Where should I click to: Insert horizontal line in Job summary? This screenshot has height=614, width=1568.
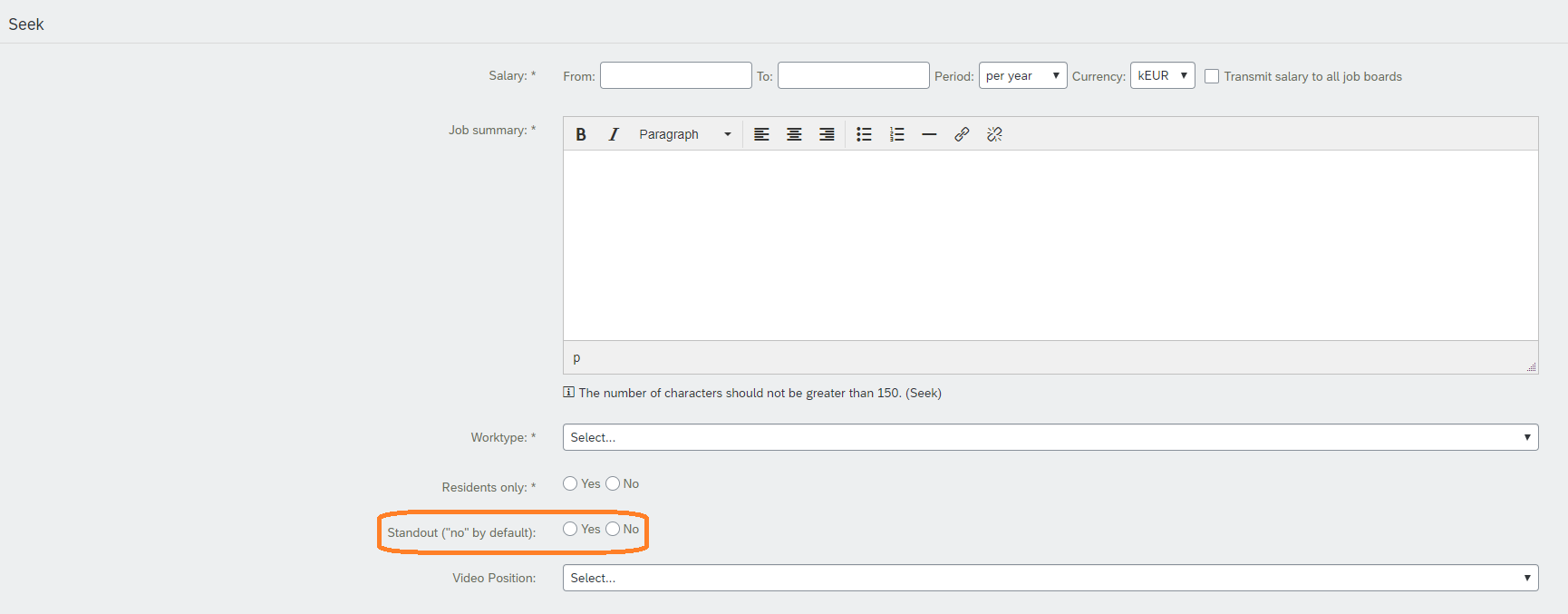click(x=929, y=134)
